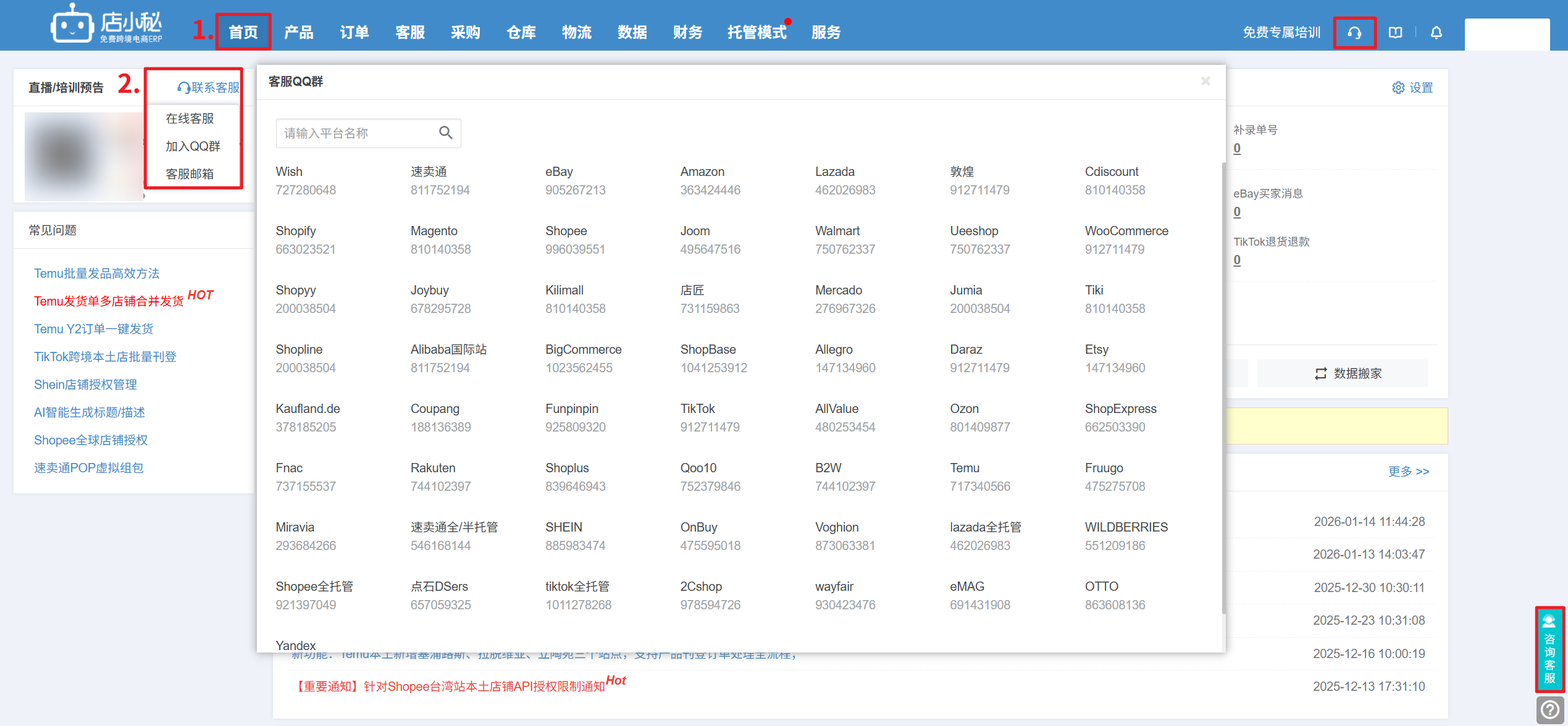Click the 咨询客服 floating teal button
The width and height of the screenshot is (1568, 726).
click(x=1549, y=649)
